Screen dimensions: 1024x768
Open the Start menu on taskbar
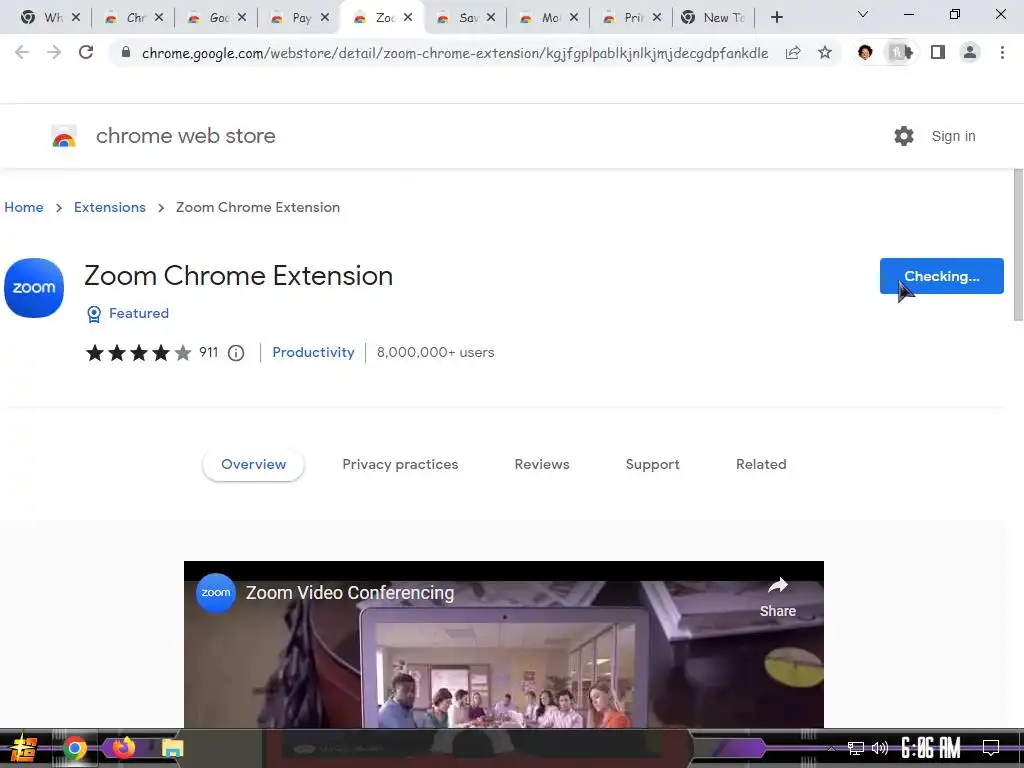point(23,748)
